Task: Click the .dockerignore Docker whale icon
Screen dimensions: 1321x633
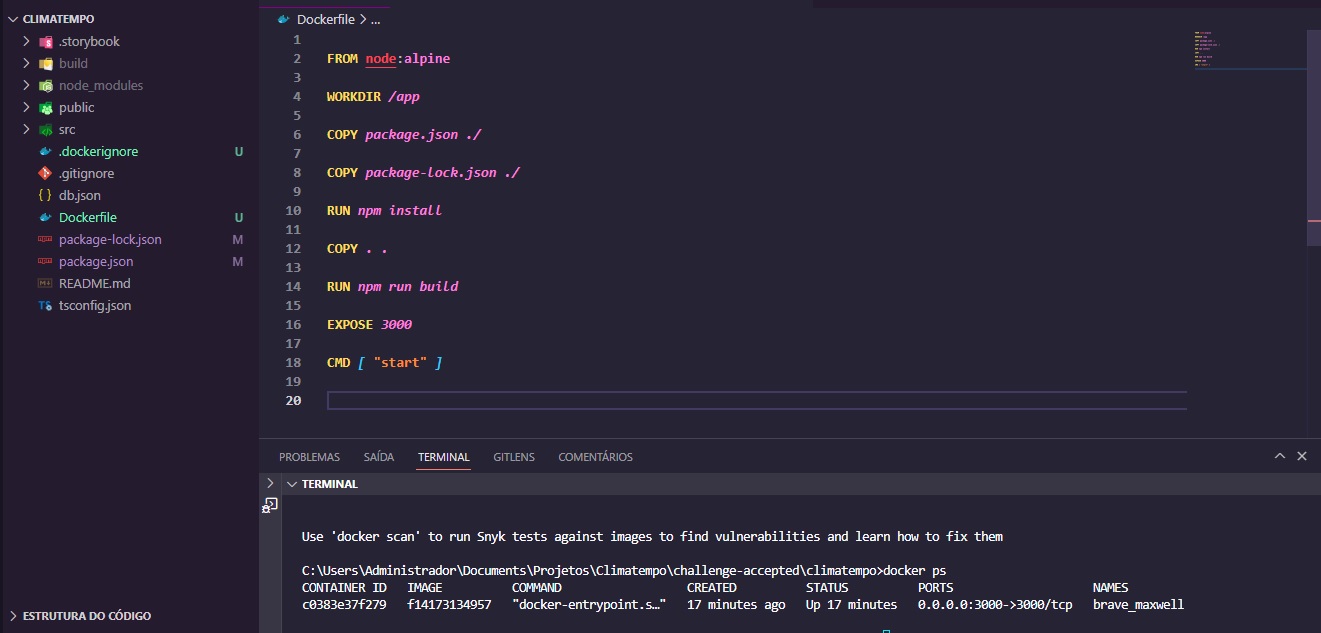Action: point(45,152)
